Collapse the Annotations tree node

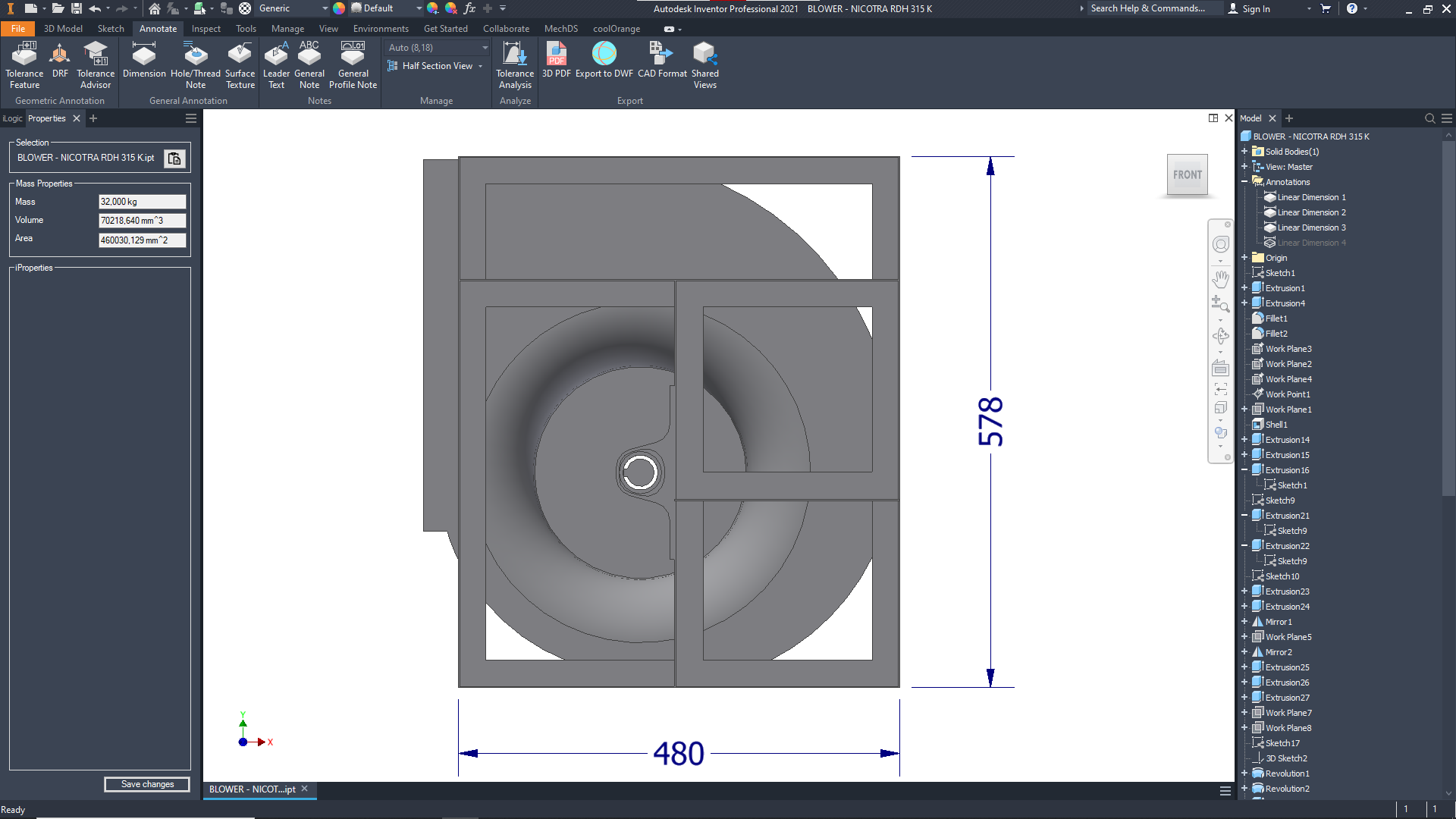pyautogui.click(x=1244, y=182)
